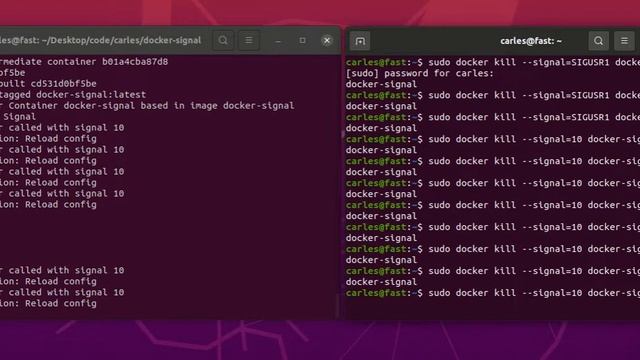Click last prompt line in right terminal

point(493,293)
